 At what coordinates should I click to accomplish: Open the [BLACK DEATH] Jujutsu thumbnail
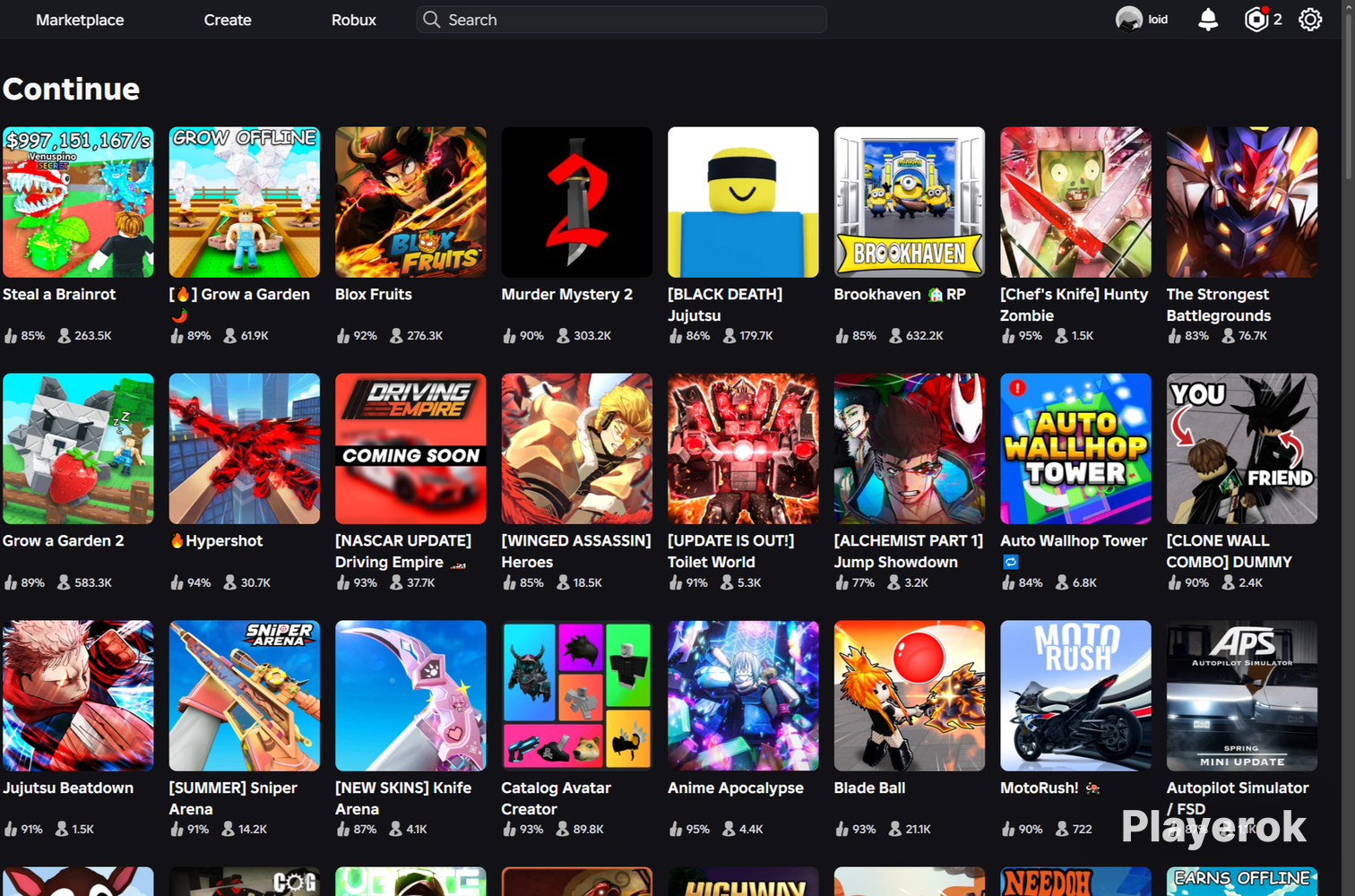pyautogui.click(x=743, y=202)
